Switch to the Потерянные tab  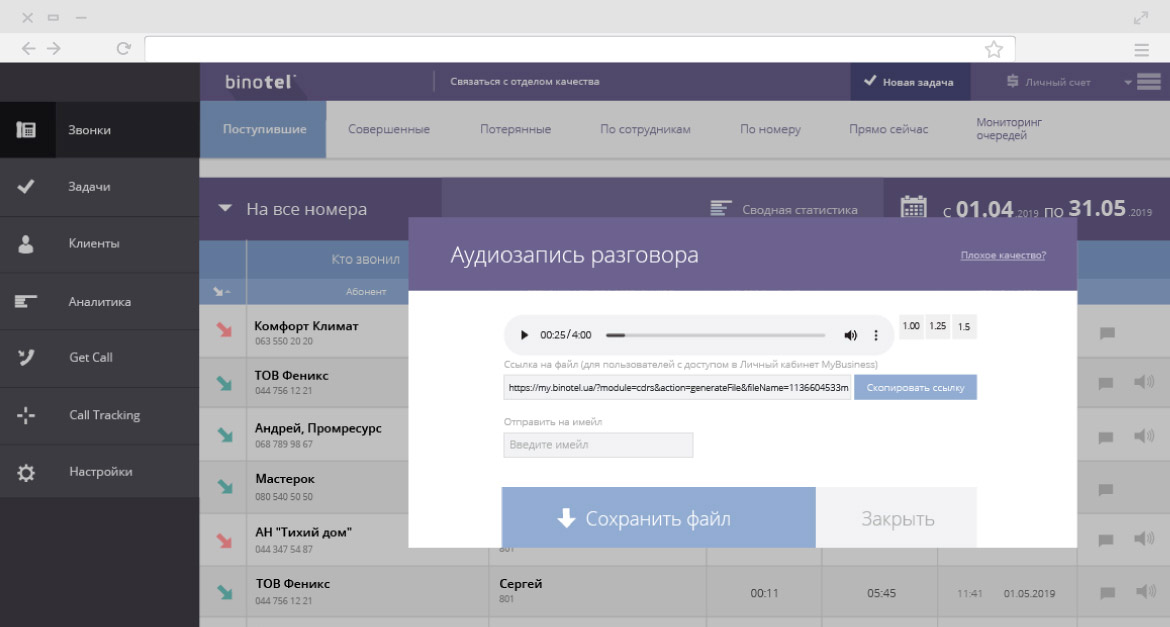click(x=515, y=129)
